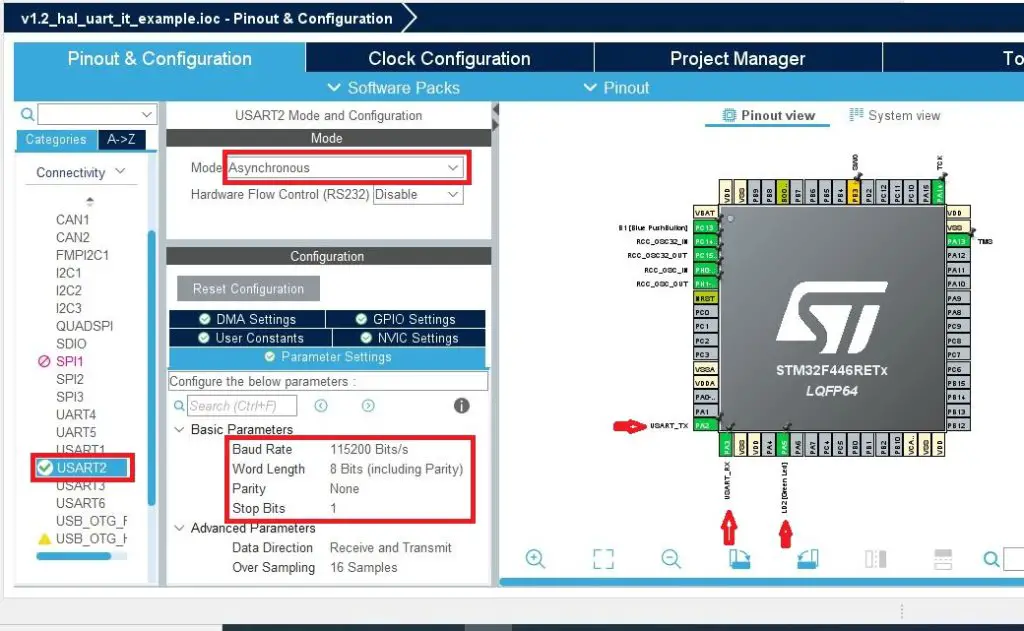Switch to A->Z listing

[121, 139]
